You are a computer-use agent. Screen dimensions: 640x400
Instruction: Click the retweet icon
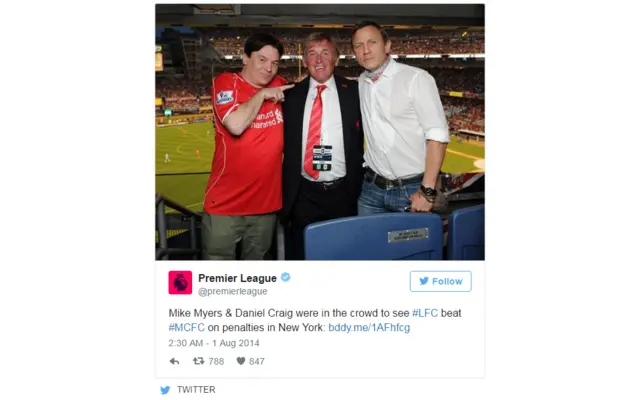199,361
